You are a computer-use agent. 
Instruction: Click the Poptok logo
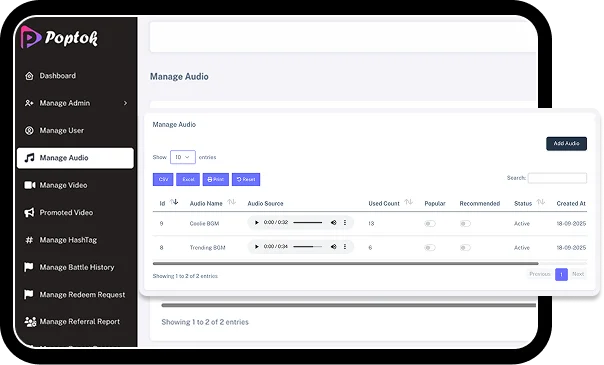[59, 38]
